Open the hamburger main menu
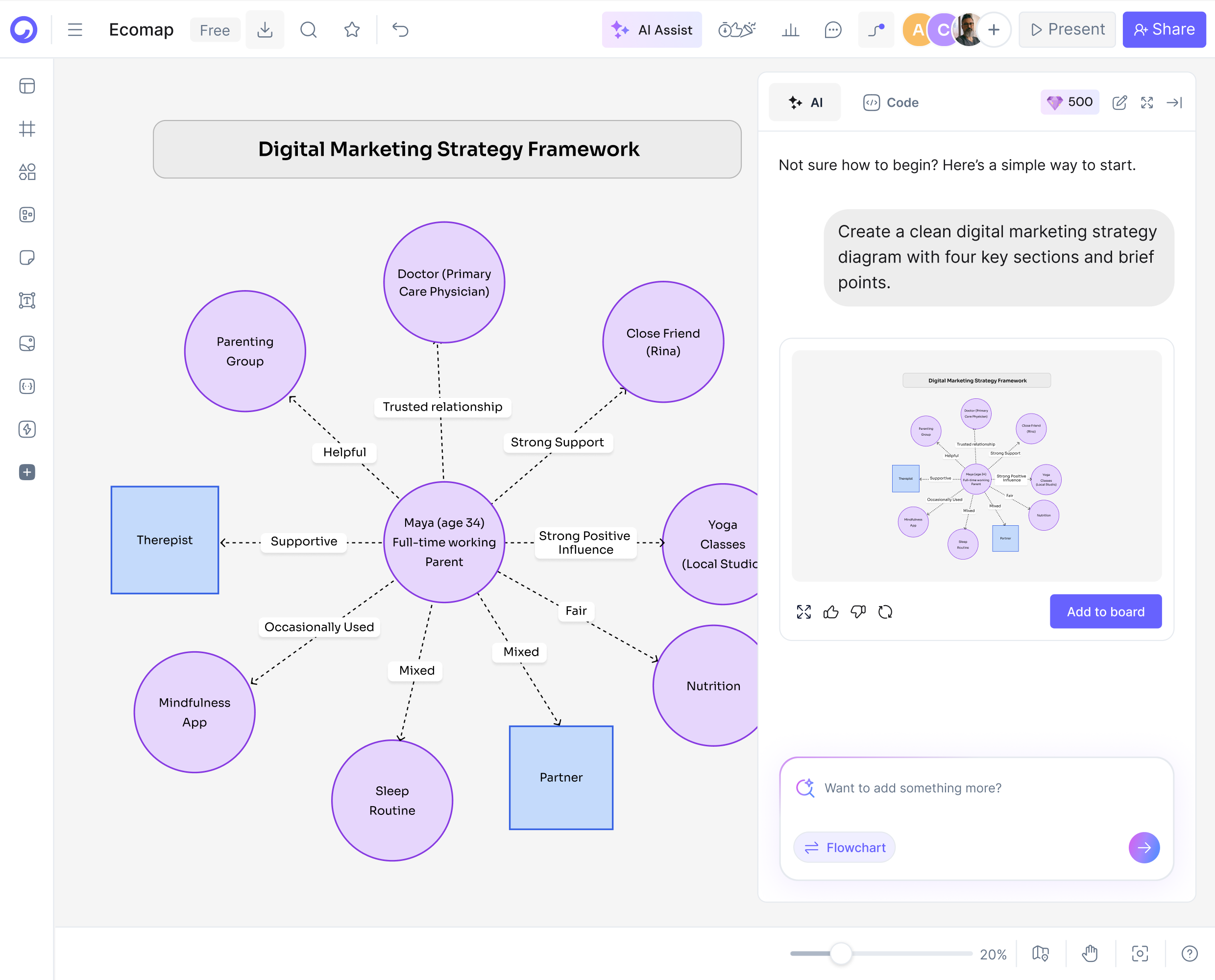The width and height of the screenshot is (1215, 980). coord(75,29)
